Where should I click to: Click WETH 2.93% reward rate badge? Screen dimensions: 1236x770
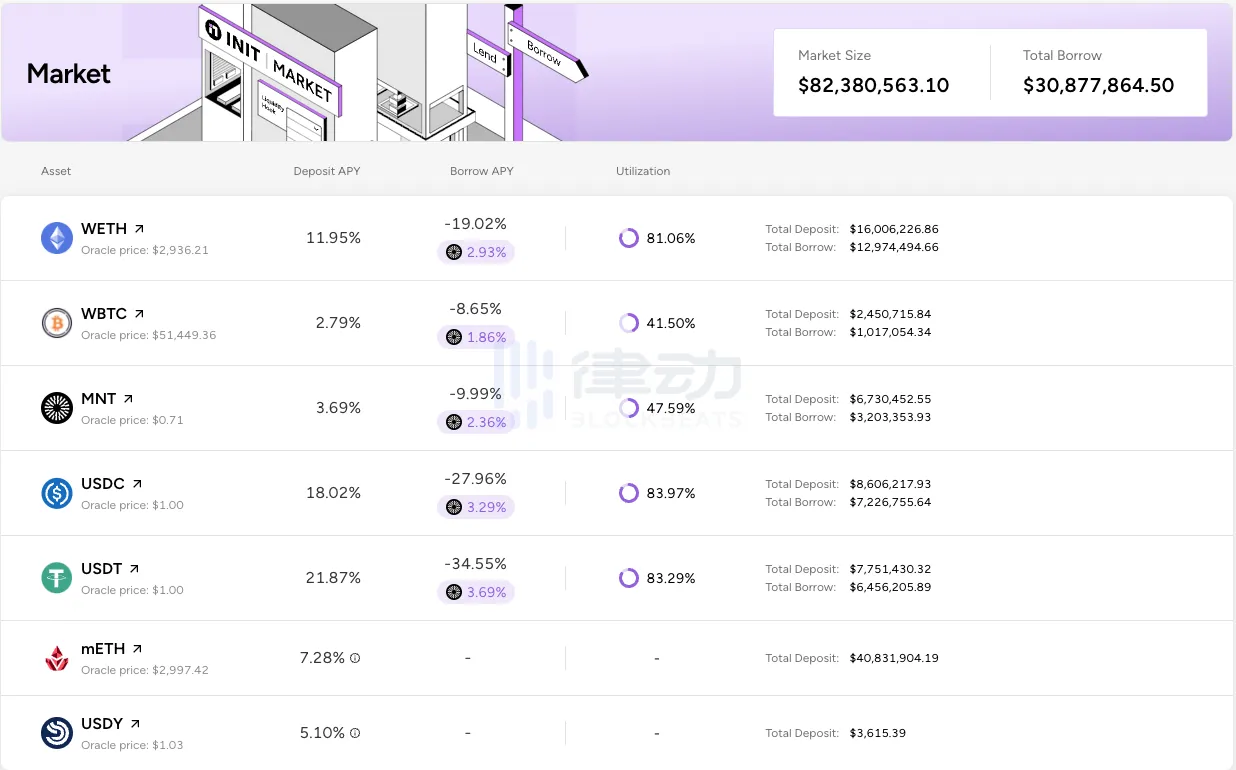pyautogui.click(x=476, y=252)
